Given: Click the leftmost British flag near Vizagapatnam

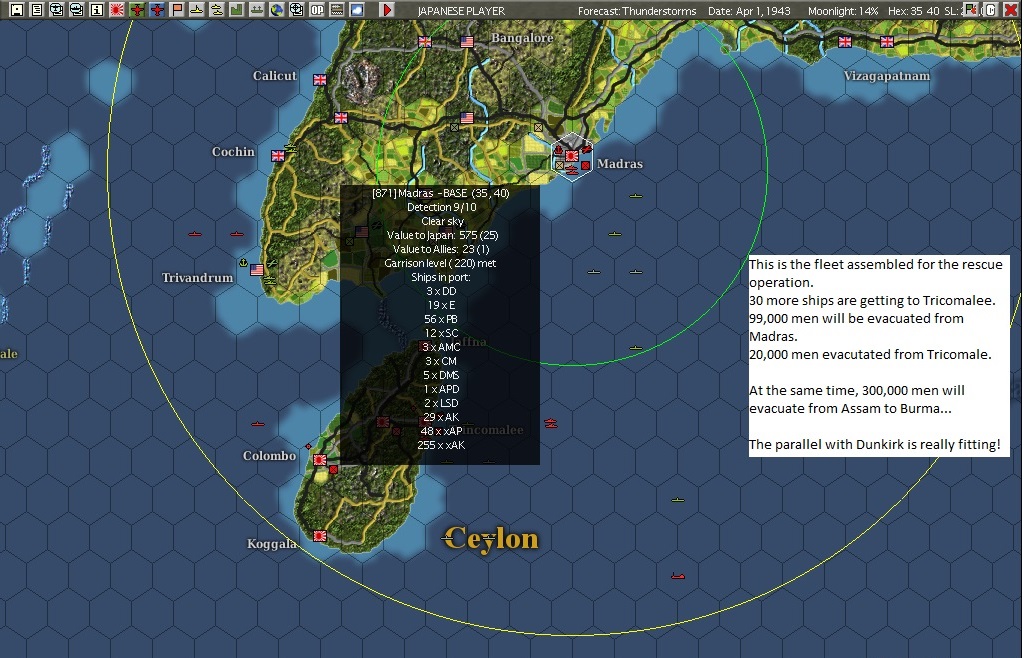Looking at the screenshot, I should 845,42.
